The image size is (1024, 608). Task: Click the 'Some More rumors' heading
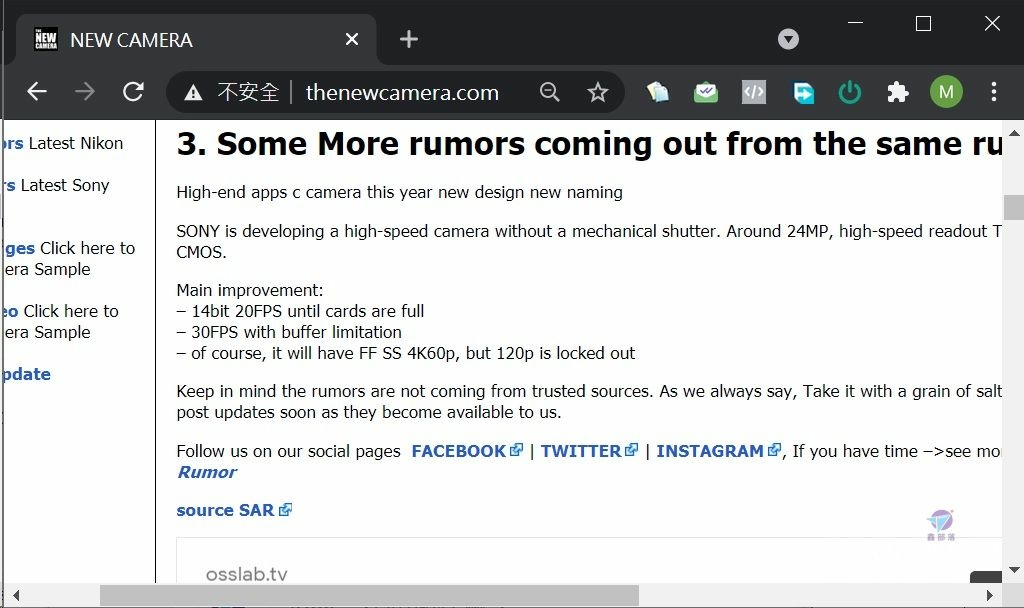click(x=589, y=144)
